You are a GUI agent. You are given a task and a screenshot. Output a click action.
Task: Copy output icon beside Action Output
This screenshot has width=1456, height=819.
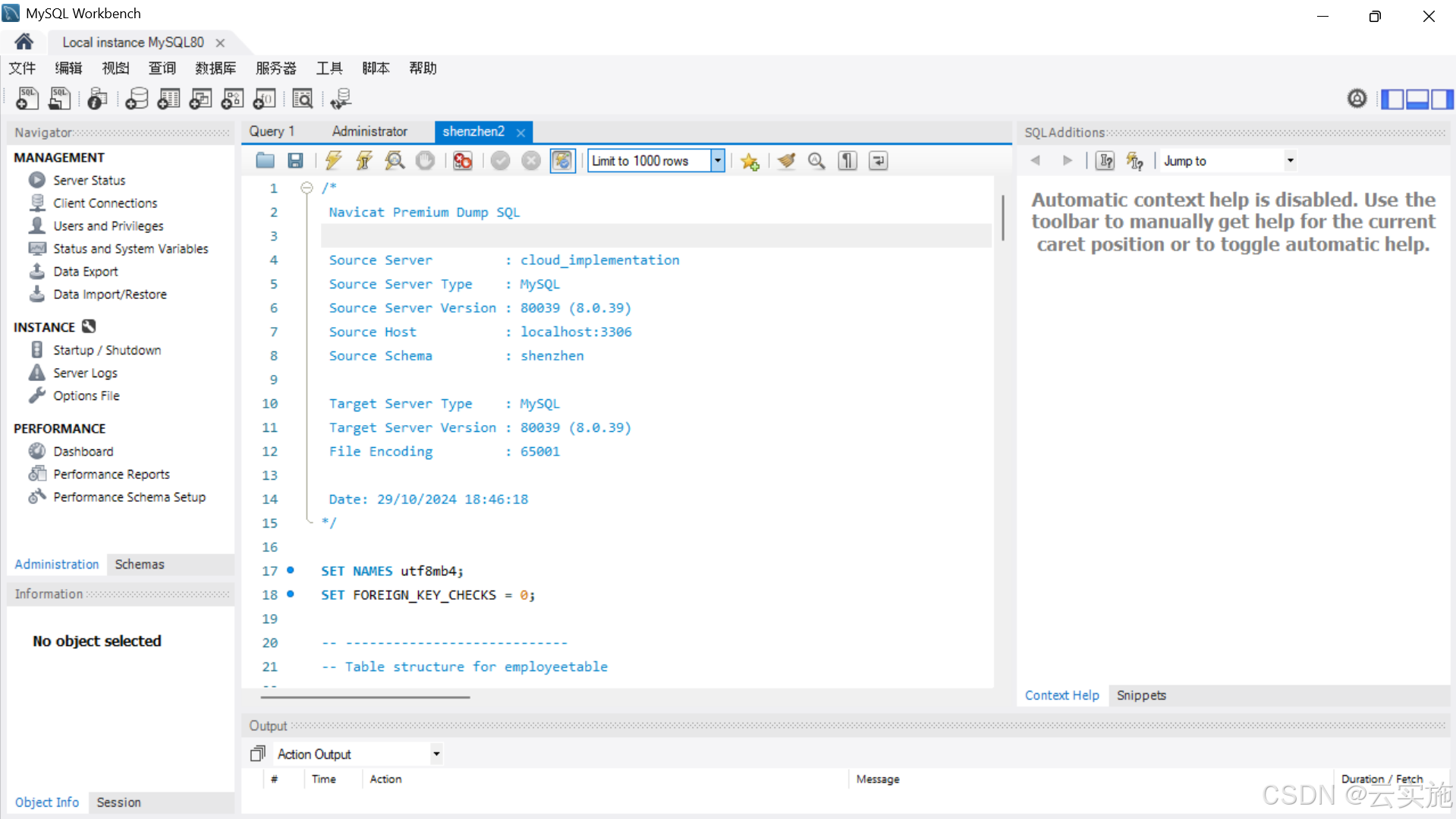coord(258,754)
